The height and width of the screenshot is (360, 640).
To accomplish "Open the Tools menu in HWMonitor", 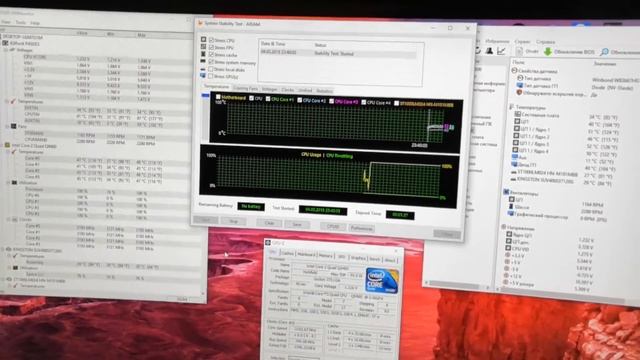I will click(20, 22).
